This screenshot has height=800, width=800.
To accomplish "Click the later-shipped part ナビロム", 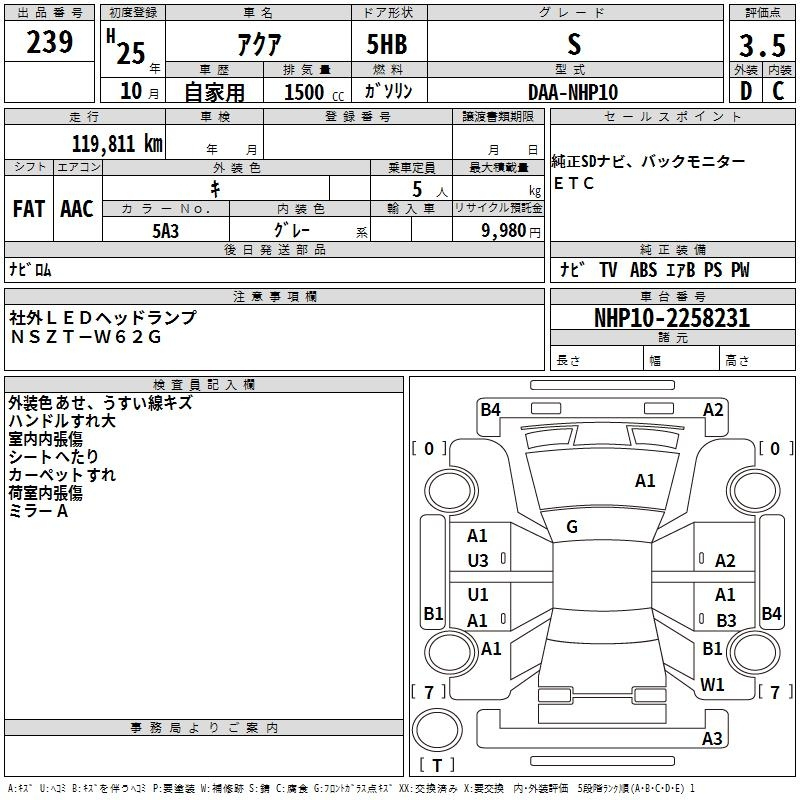I will pos(30,269).
